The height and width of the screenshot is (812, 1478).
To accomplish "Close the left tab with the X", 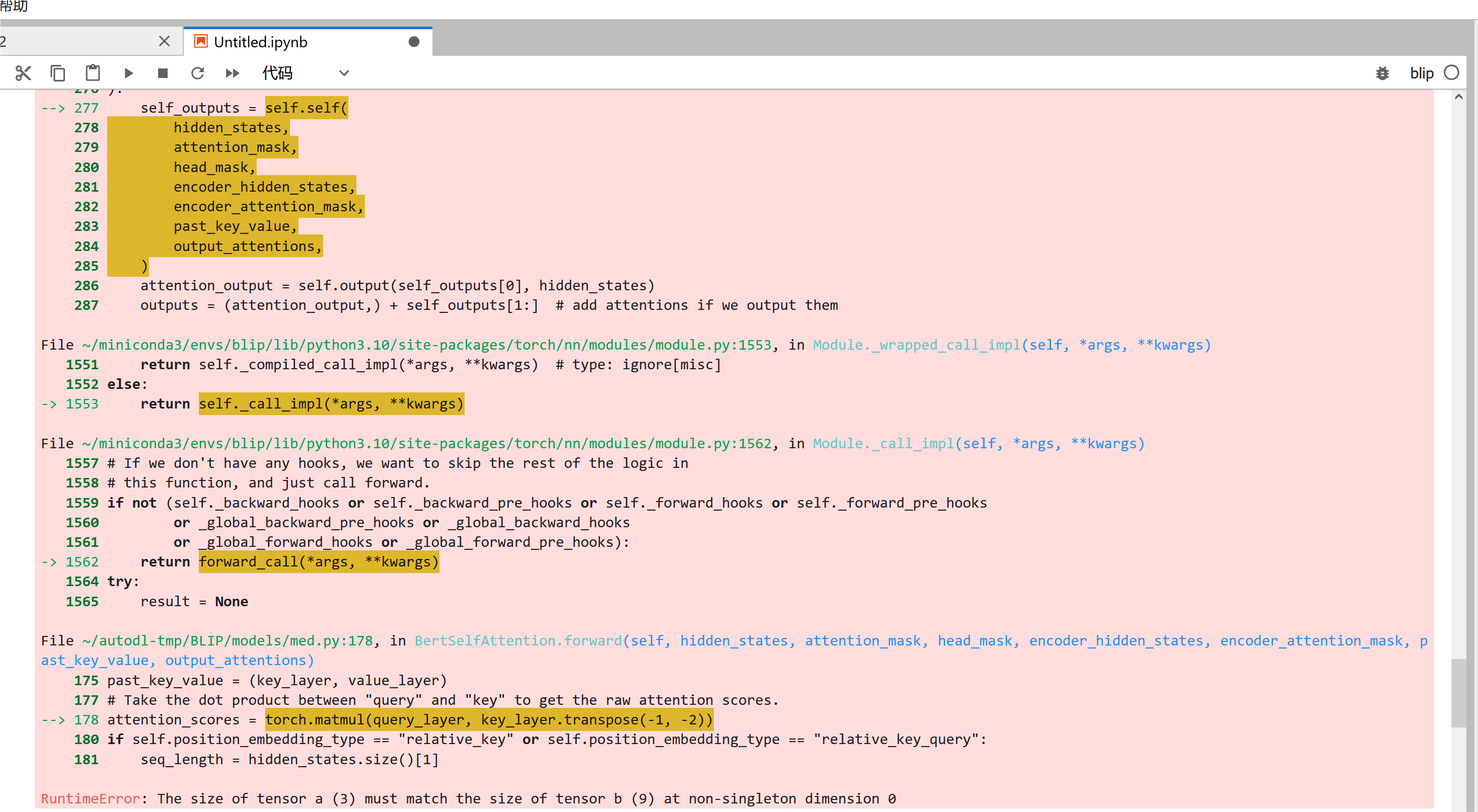I will [164, 41].
